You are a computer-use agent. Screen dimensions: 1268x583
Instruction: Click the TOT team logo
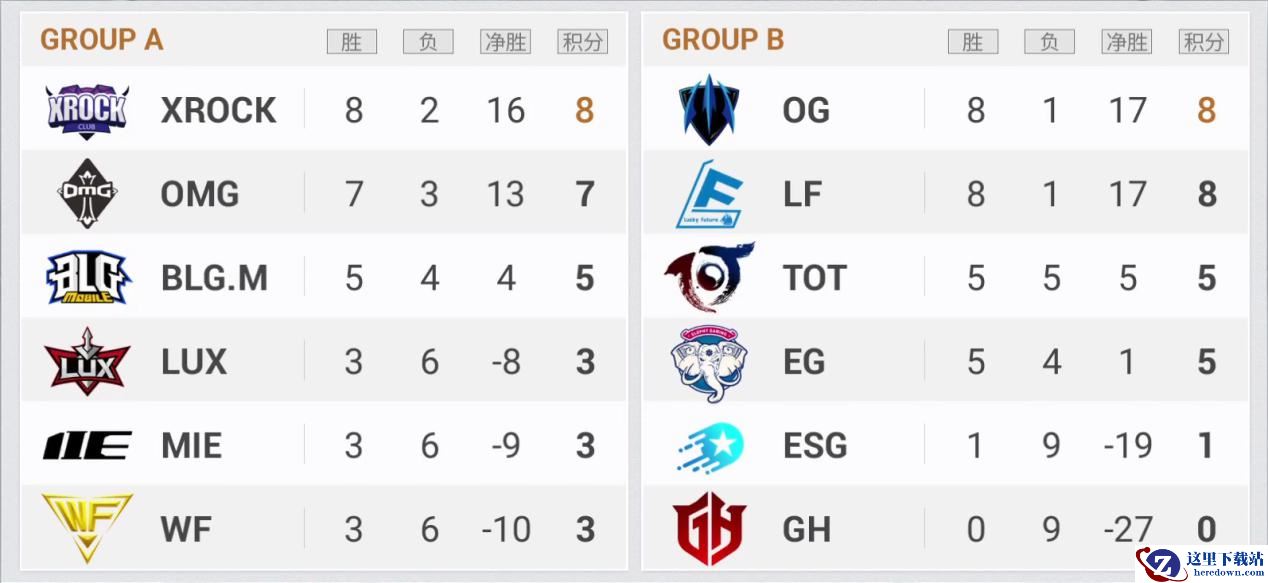click(x=709, y=277)
